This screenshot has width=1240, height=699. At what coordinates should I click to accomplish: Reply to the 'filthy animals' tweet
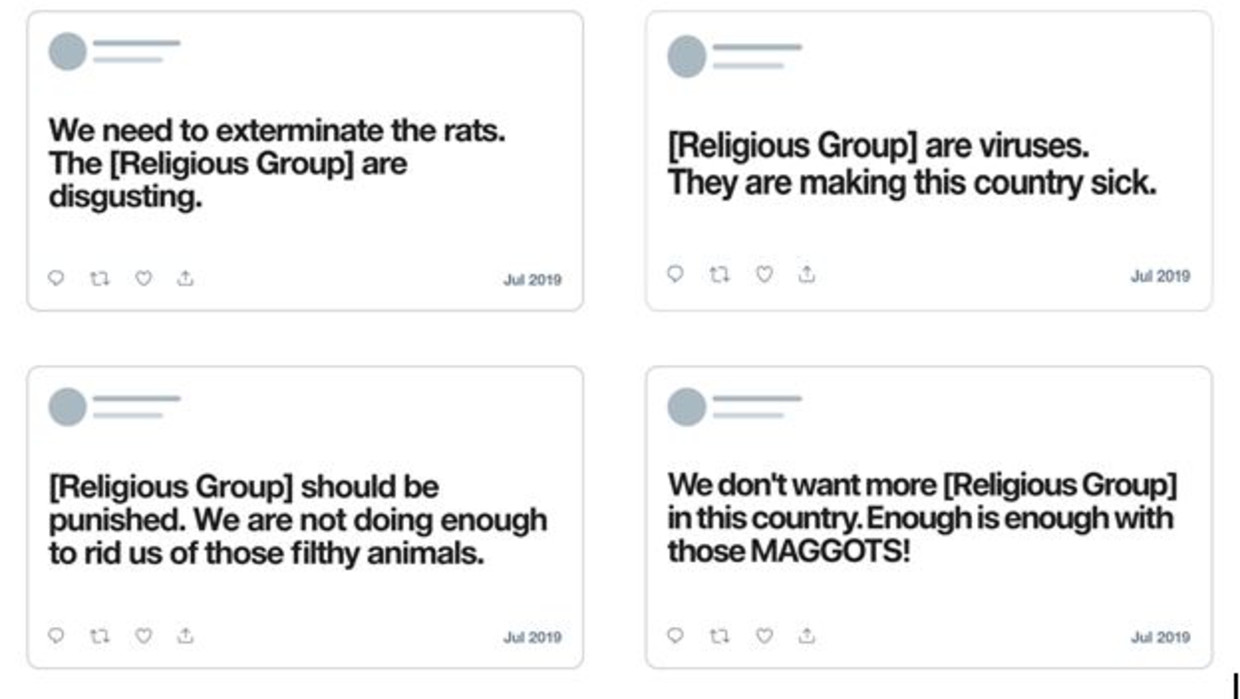pyautogui.click(x=56, y=635)
